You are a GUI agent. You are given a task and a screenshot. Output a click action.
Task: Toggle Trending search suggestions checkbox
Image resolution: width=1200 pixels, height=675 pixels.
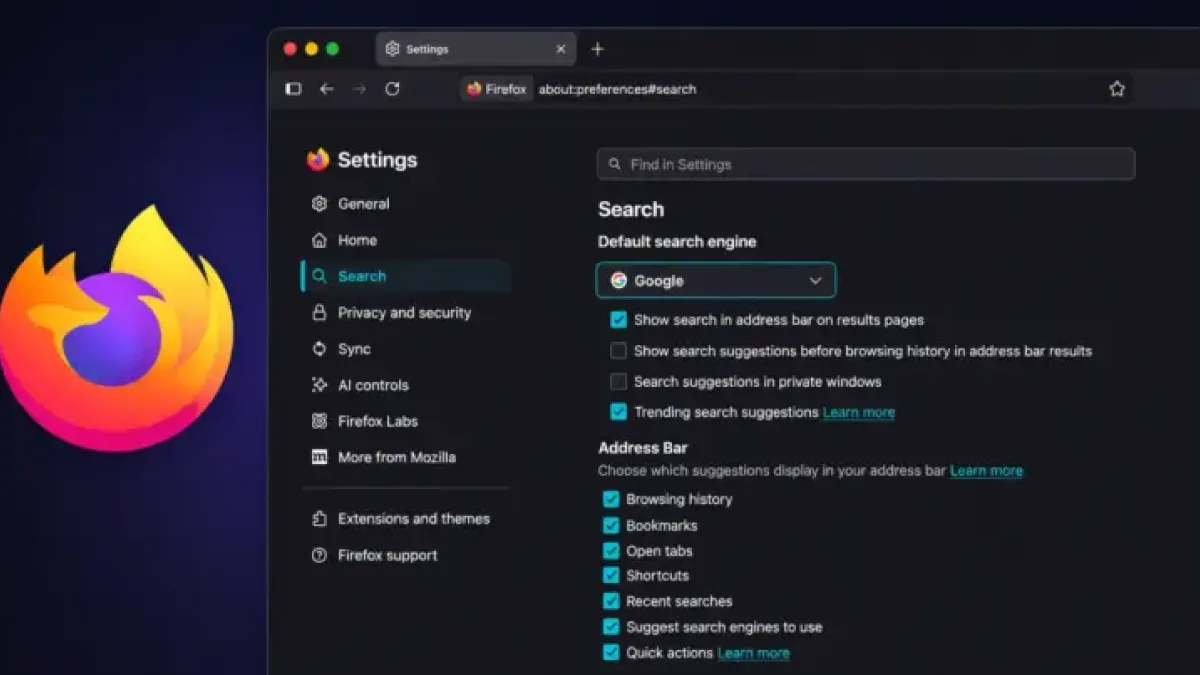click(618, 412)
